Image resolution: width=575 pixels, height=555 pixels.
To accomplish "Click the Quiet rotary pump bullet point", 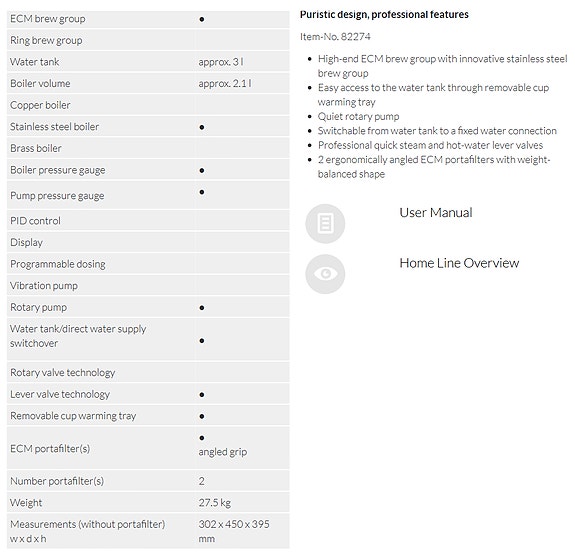I will [358, 117].
